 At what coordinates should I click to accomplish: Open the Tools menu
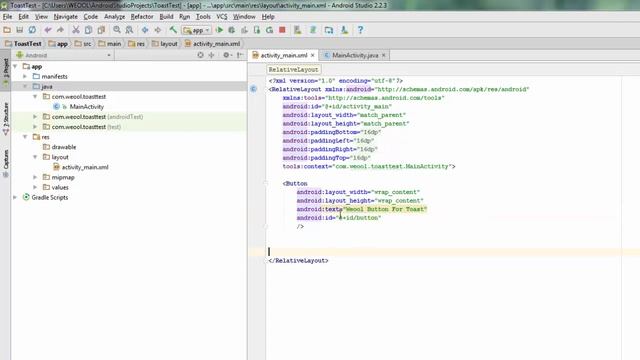click(203, 17)
